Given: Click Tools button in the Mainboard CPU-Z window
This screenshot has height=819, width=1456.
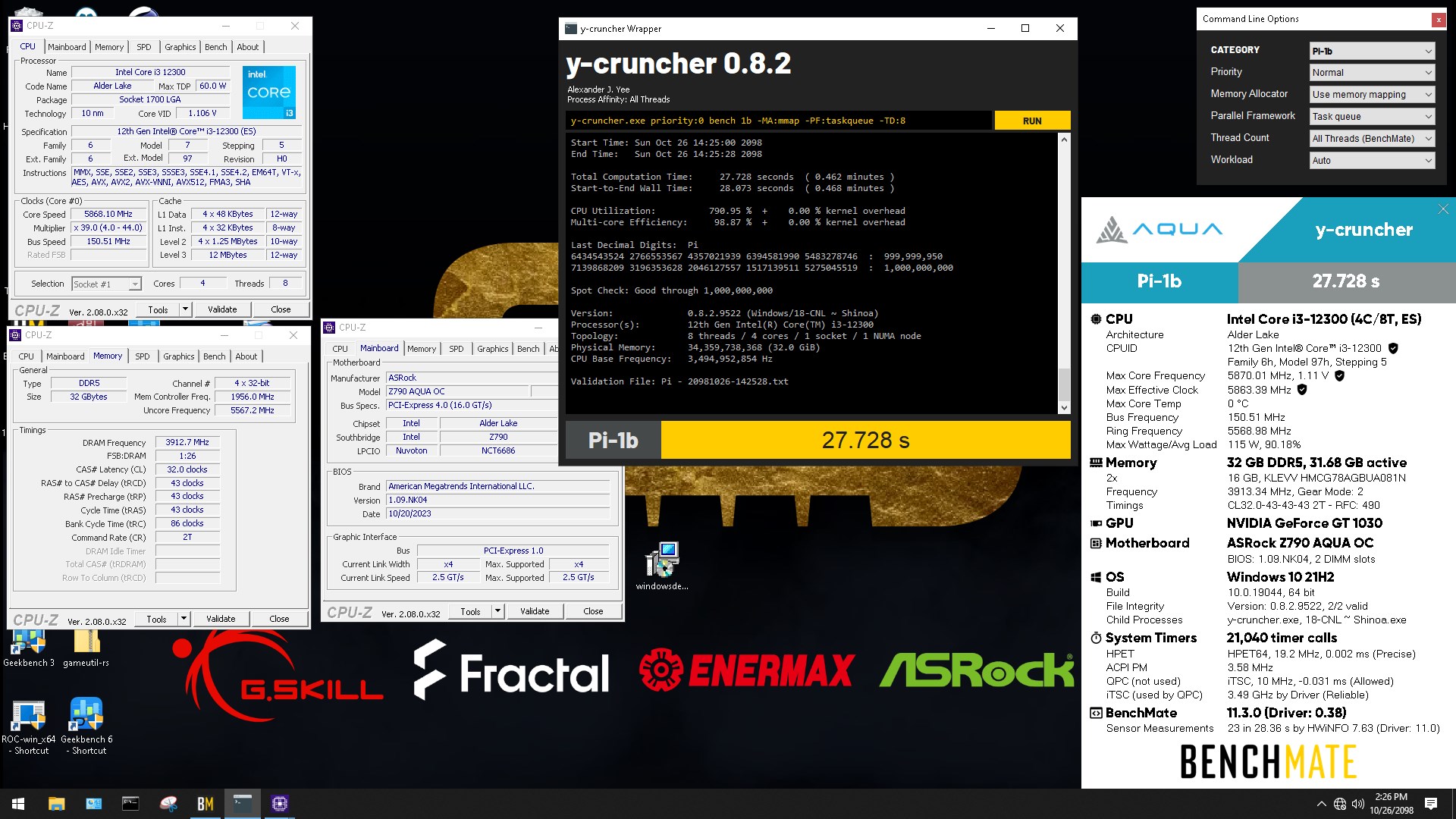Looking at the screenshot, I should tap(470, 611).
